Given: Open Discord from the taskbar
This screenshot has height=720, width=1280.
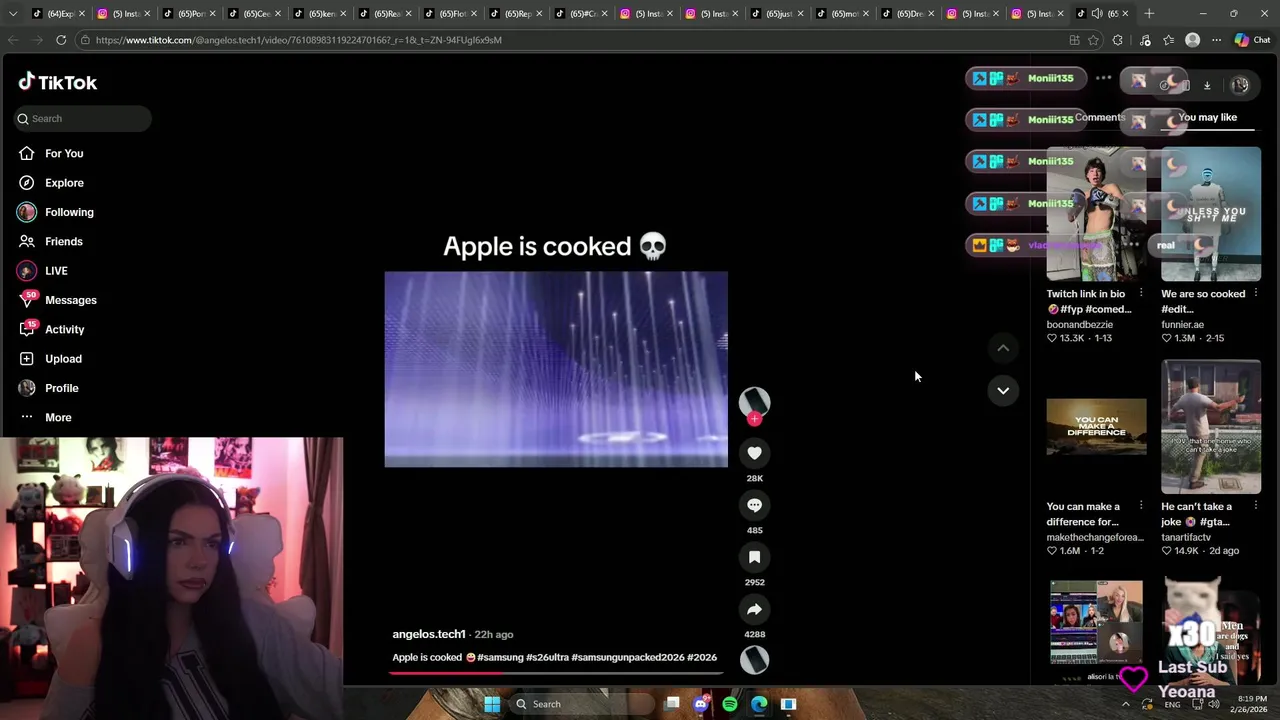Looking at the screenshot, I should pyautogui.click(x=701, y=704).
